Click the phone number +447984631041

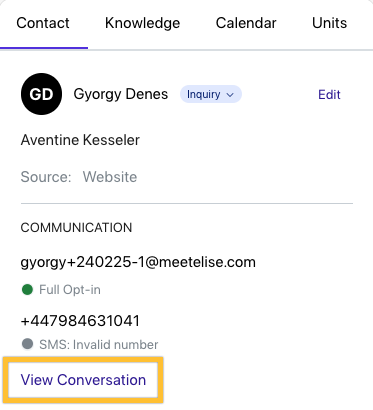[x=80, y=321]
